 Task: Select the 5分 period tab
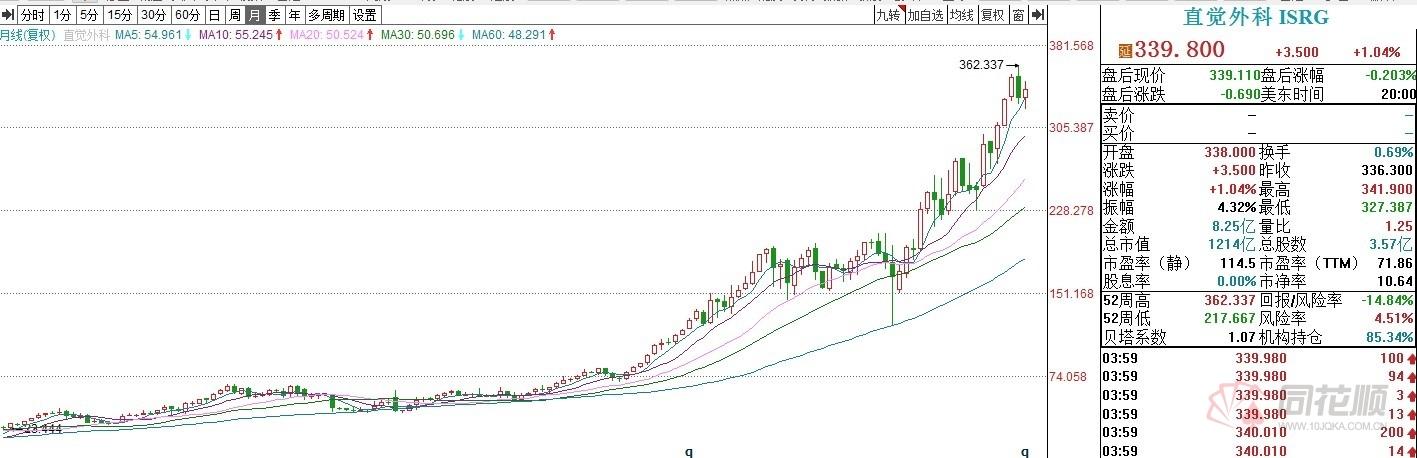click(x=90, y=15)
